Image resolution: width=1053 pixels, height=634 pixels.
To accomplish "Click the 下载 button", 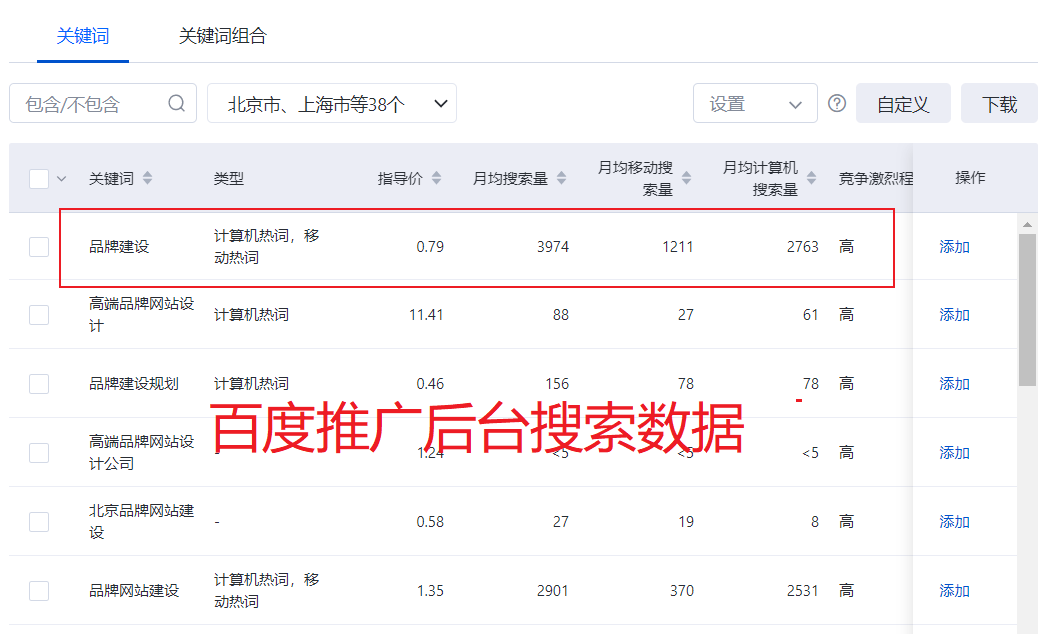I will click(x=999, y=103).
